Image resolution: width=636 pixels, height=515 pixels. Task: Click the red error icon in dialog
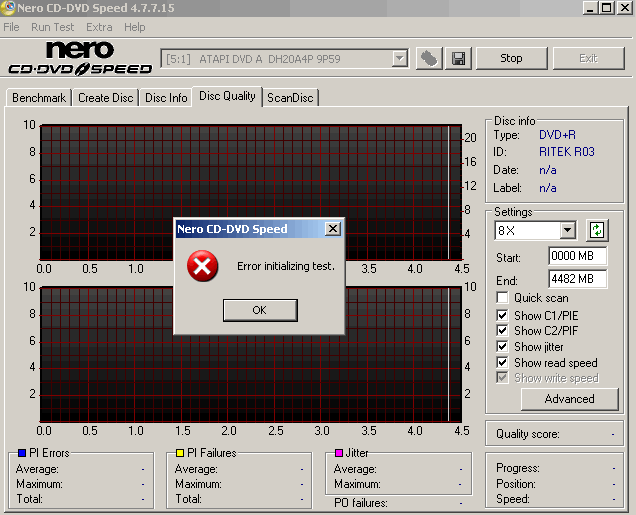[202, 266]
